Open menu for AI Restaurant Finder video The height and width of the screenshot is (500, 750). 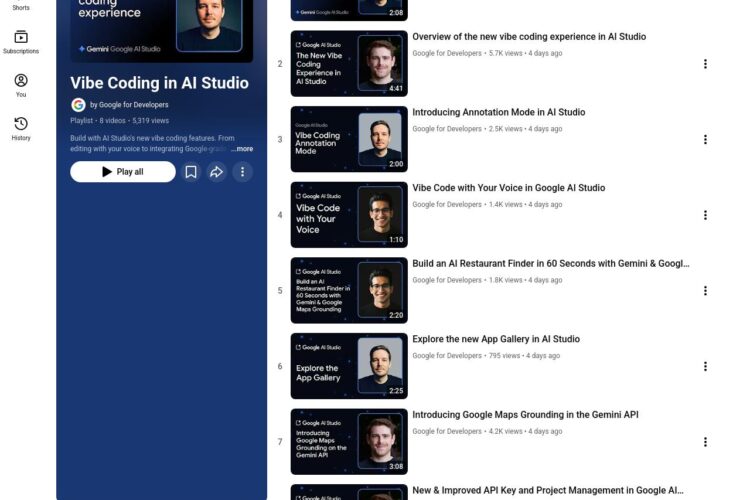705,291
